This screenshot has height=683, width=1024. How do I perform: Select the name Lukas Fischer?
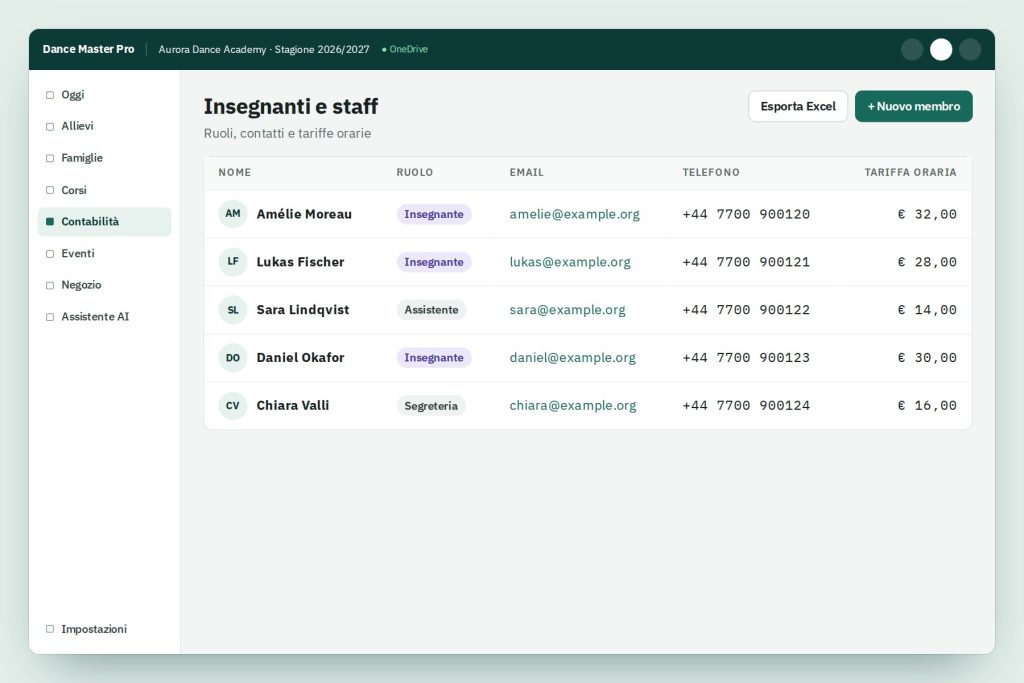(x=300, y=262)
